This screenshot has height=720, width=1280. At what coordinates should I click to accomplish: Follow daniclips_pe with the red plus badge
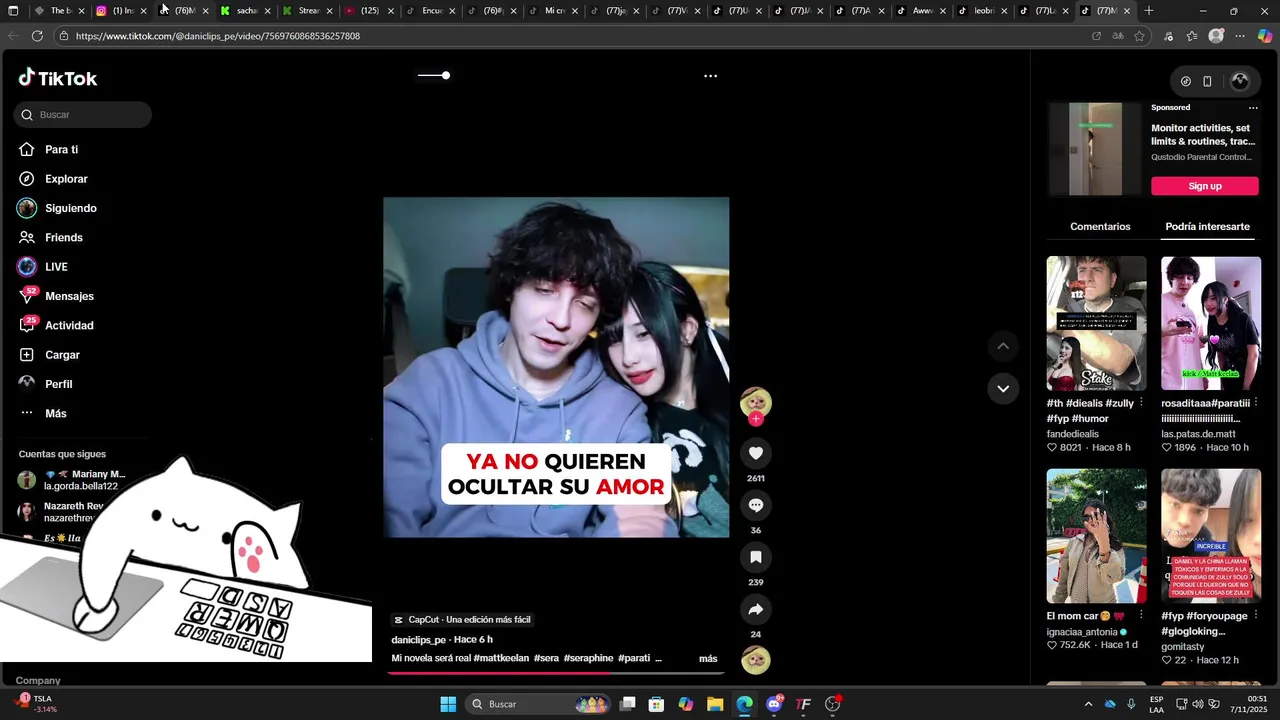[x=755, y=419]
